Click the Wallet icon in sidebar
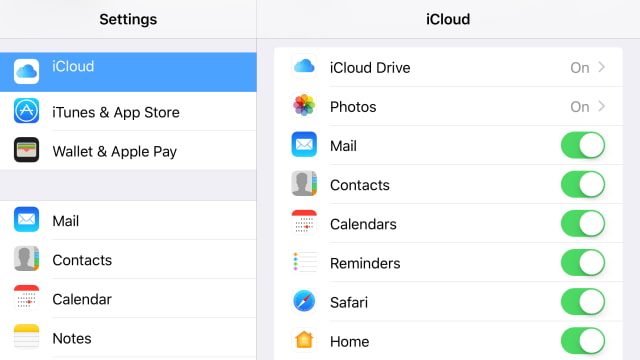640x360 pixels. pyautogui.click(x=27, y=150)
